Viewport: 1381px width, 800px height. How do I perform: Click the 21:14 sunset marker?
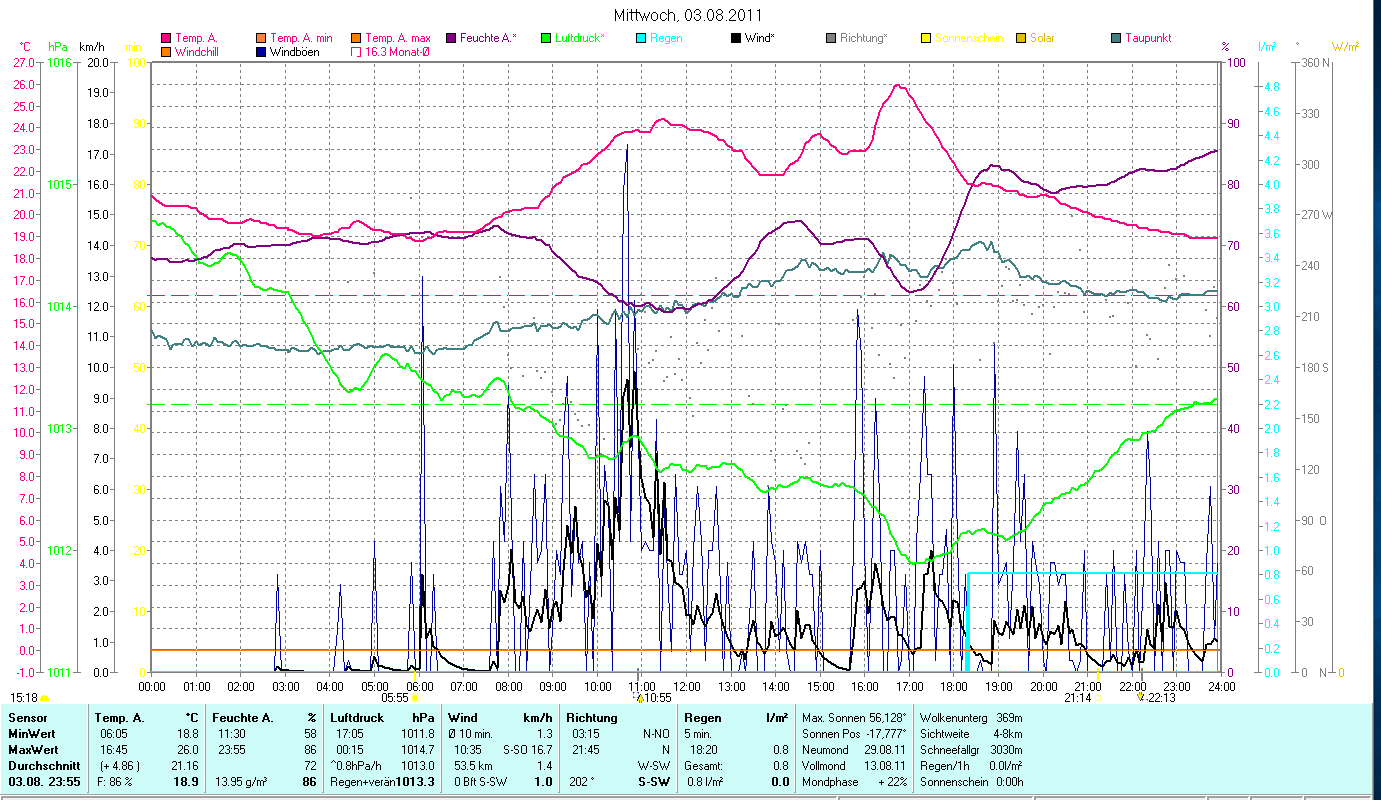click(x=1097, y=698)
